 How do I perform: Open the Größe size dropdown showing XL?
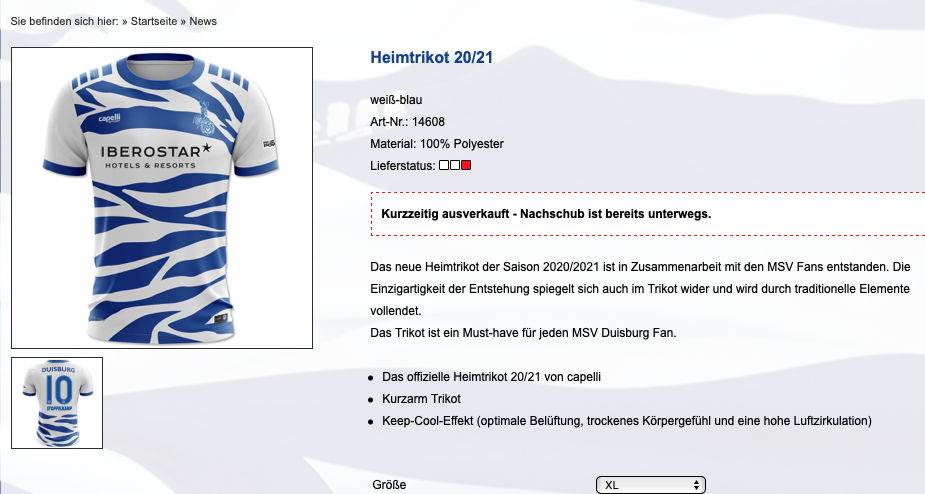[651, 485]
